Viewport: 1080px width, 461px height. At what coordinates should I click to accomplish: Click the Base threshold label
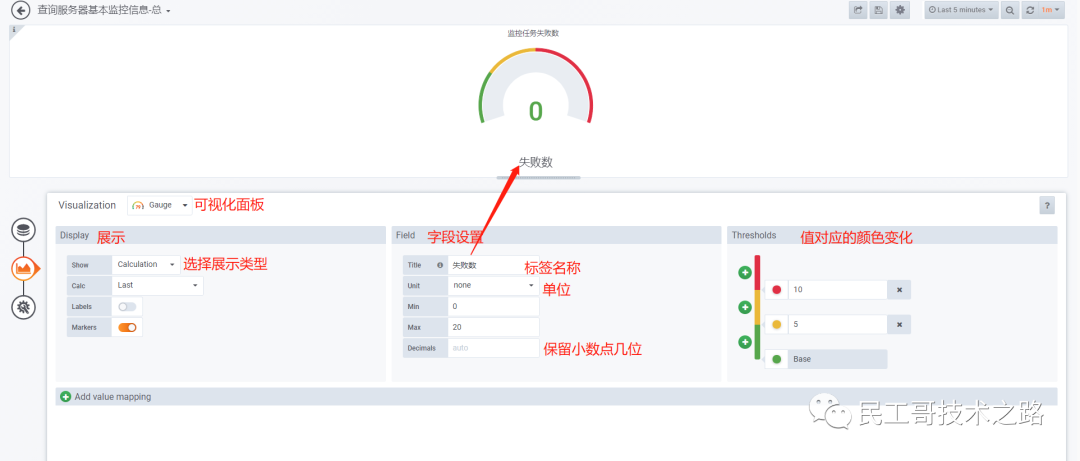click(x=837, y=360)
